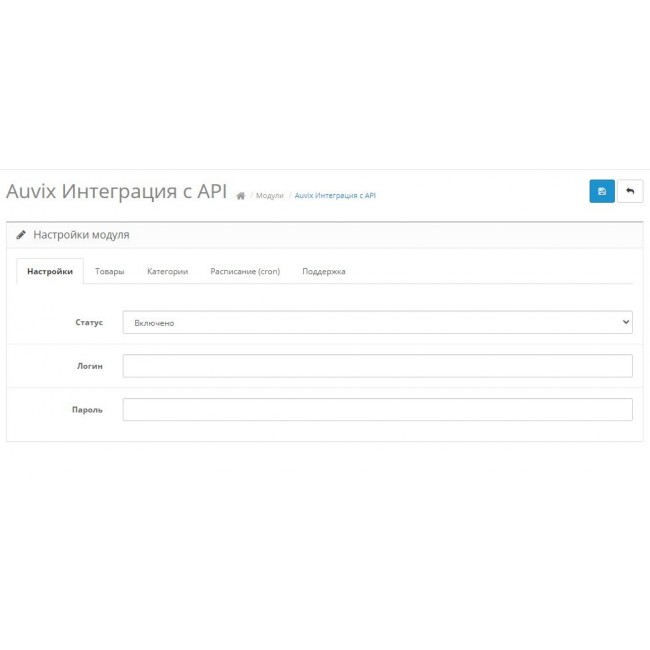Click the blue save icon button
This screenshot has width=650, height=650.
[x=602, y=191]
